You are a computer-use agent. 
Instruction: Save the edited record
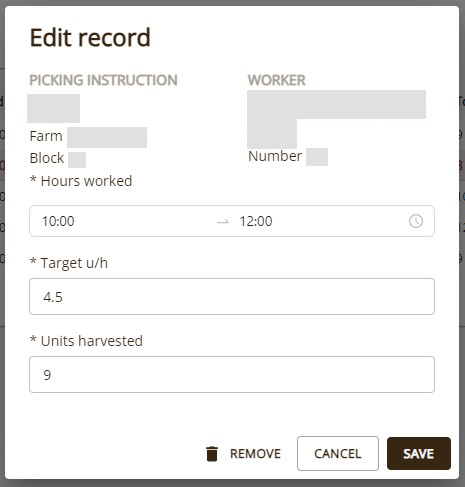pos(419,453)
